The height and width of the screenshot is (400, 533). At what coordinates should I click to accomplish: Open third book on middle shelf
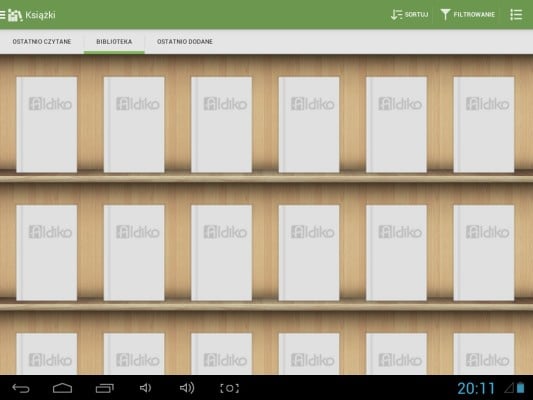(221, 253)
